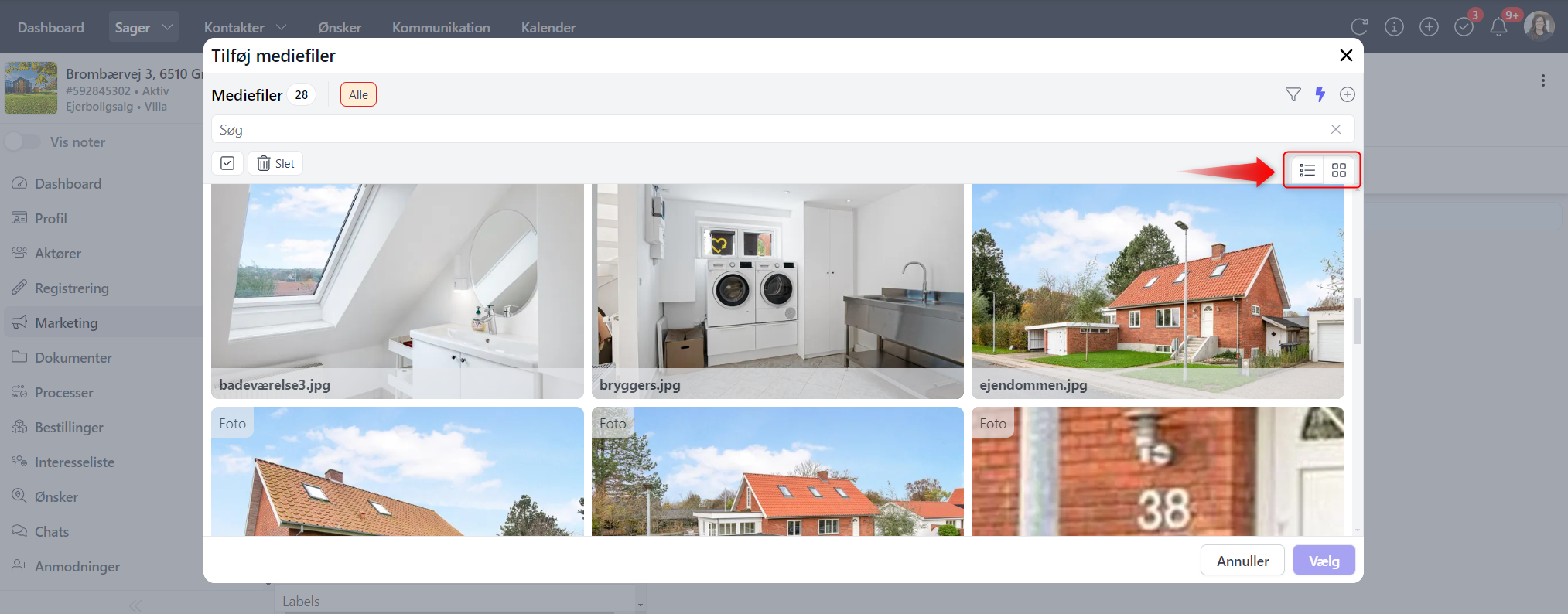Click the lightning bolt quick action icon
Viewport: 1568px width, 614px height.
1320,94
